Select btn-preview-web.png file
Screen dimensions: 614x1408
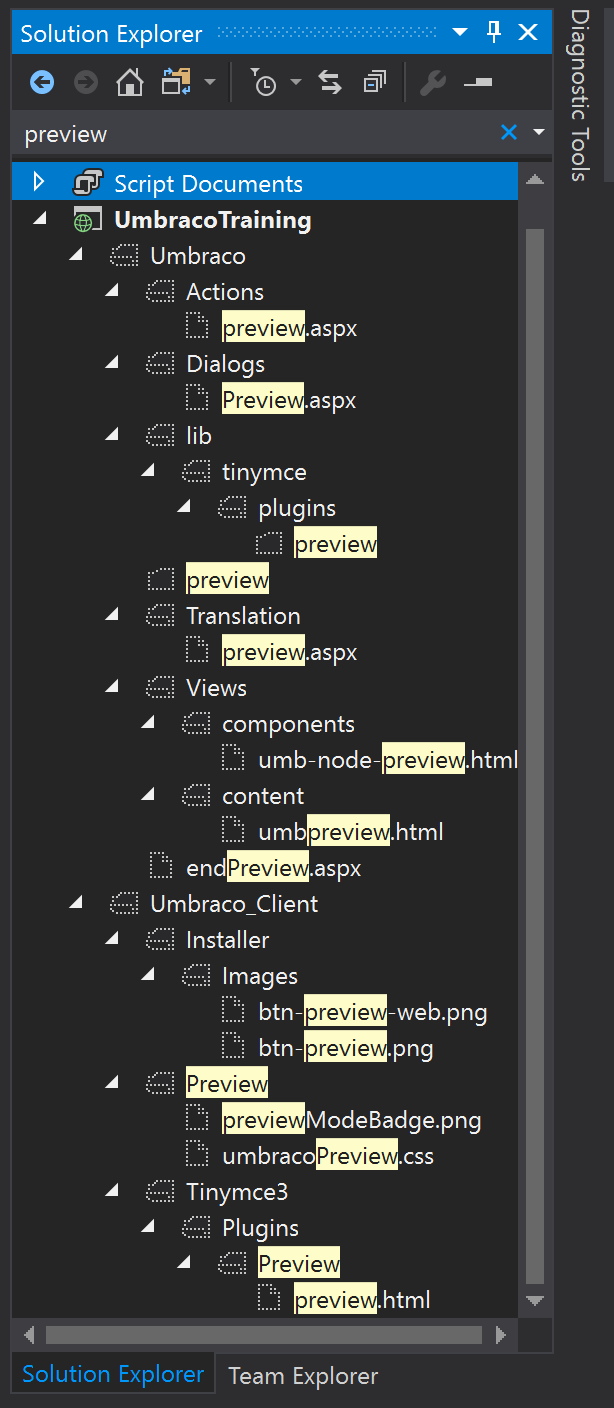pos(373,1012)
